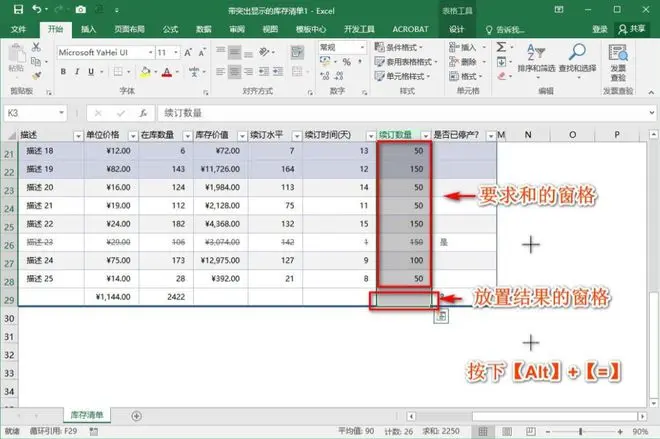Screen dimensions: 660x439
Task: Expand the 常规 number format dropdown
Action: point(362,47)
